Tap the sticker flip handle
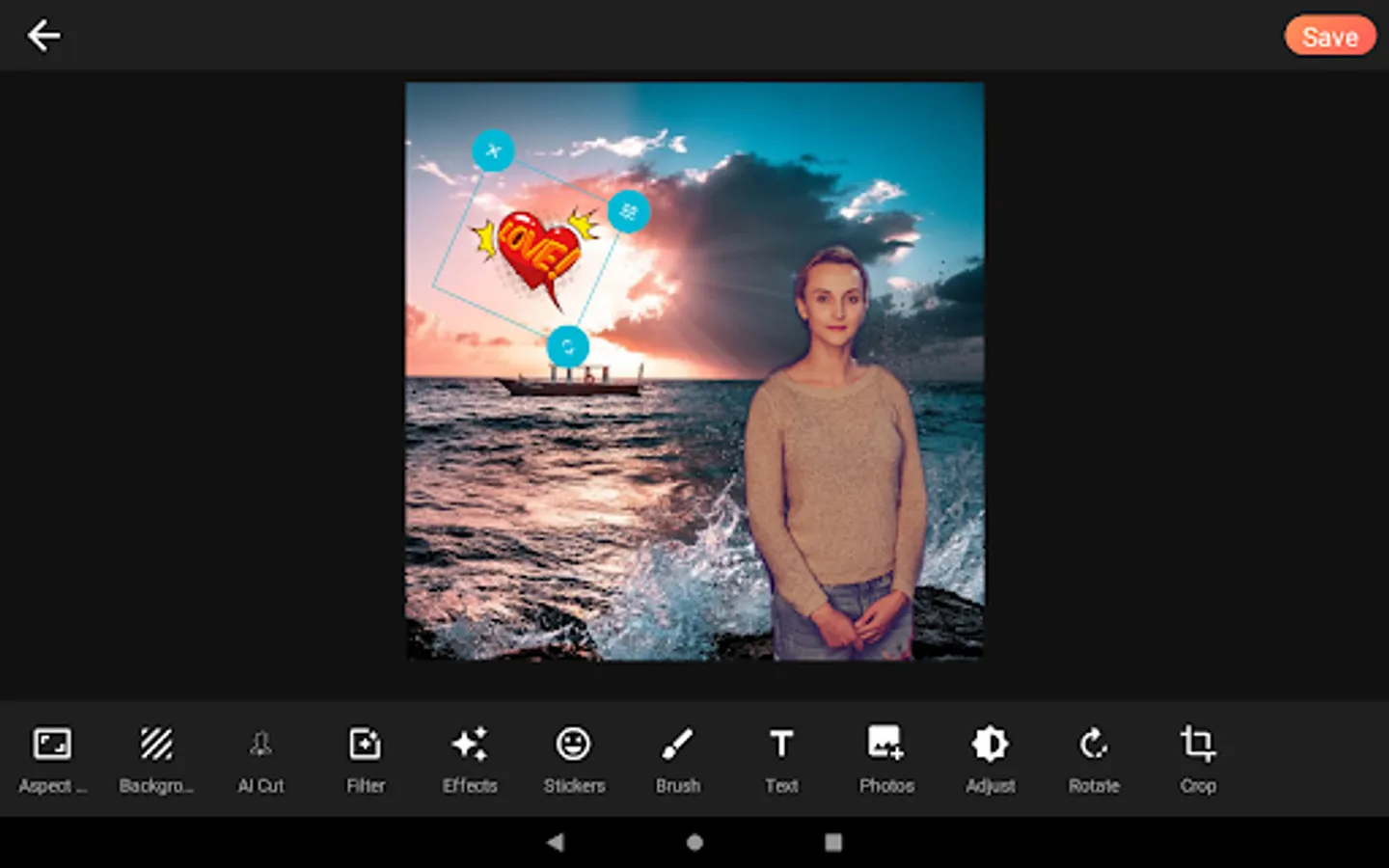The width and height of the screenshot is (1389, 868). coord(629,211)
